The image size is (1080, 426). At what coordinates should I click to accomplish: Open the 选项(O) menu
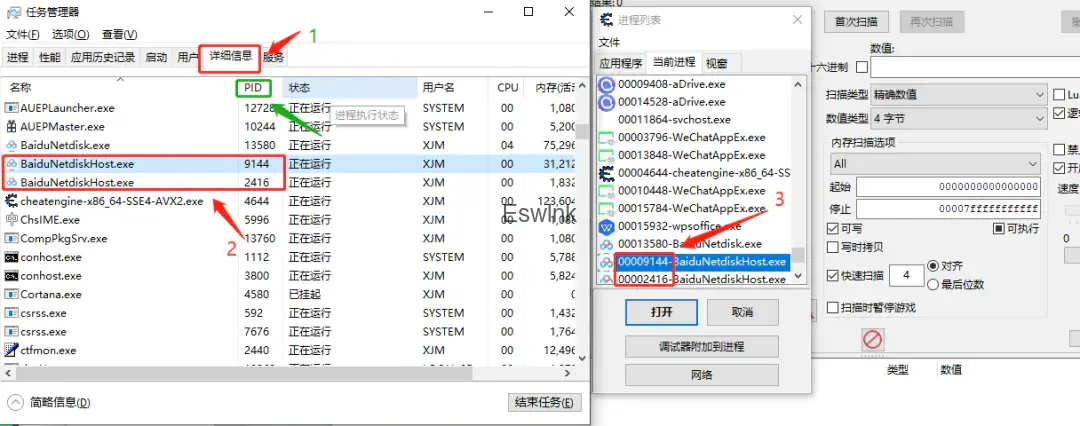point(70,34)
